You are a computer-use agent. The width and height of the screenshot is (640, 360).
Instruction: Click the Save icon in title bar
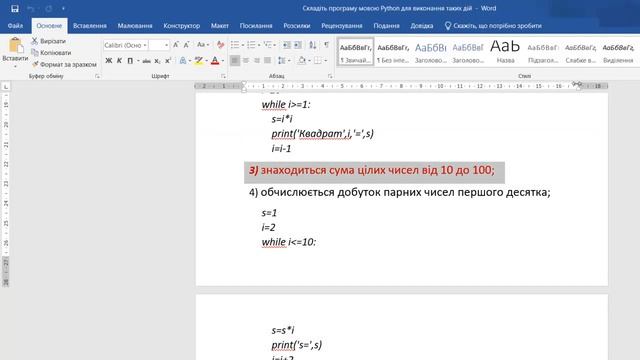(x=15, y=9)
